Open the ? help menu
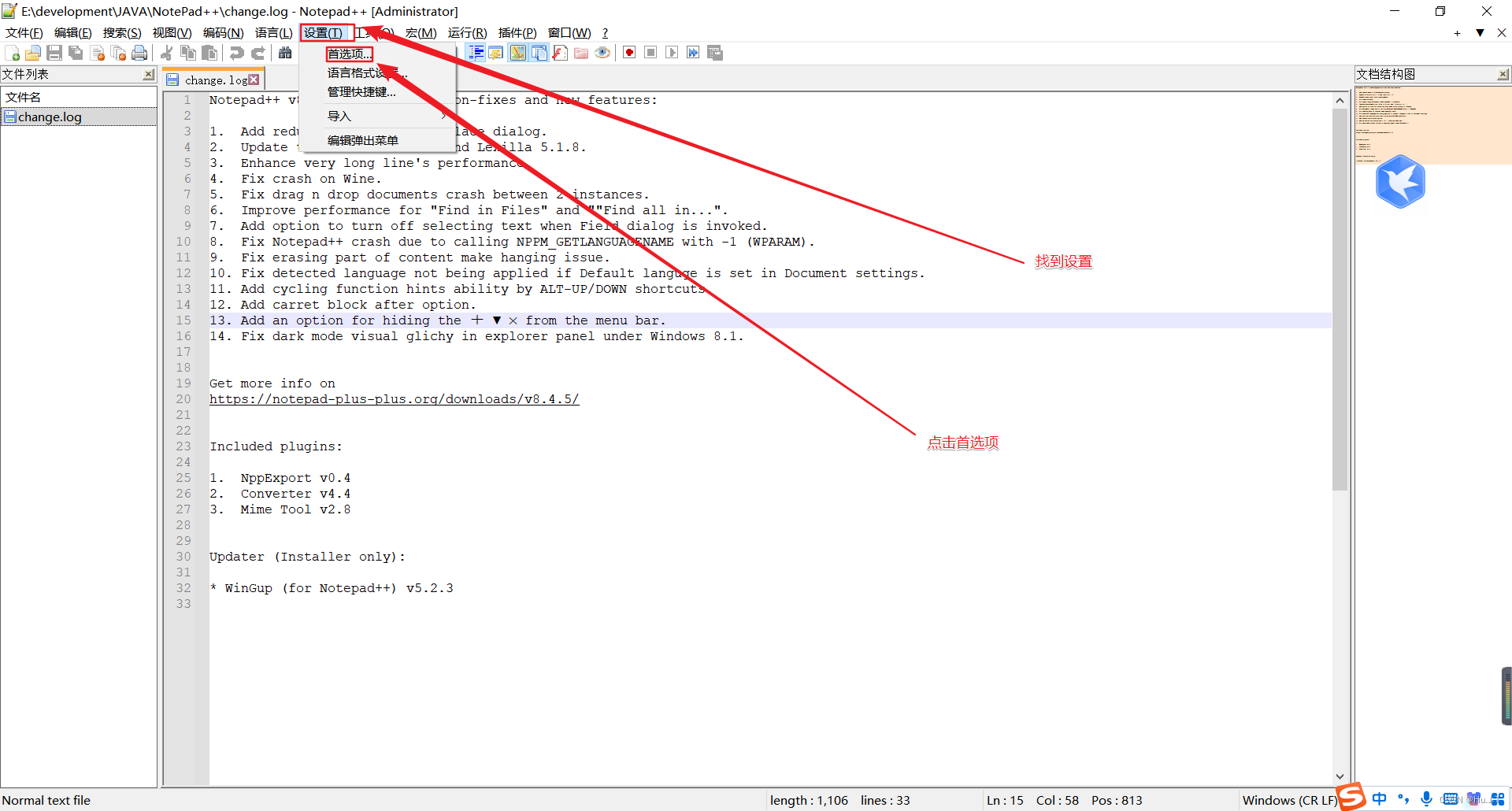This screenshot has height=811, width=1512. tap(605, 33)
